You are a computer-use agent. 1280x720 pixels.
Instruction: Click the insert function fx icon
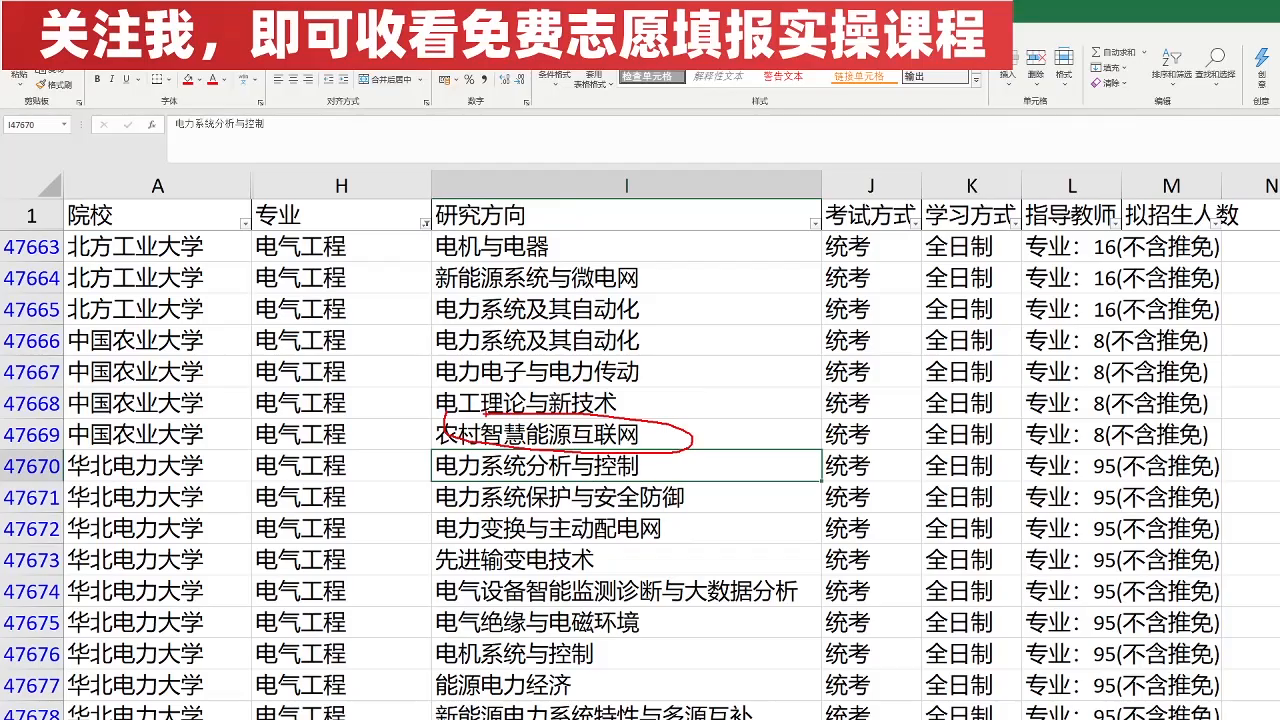click(152, 125)
